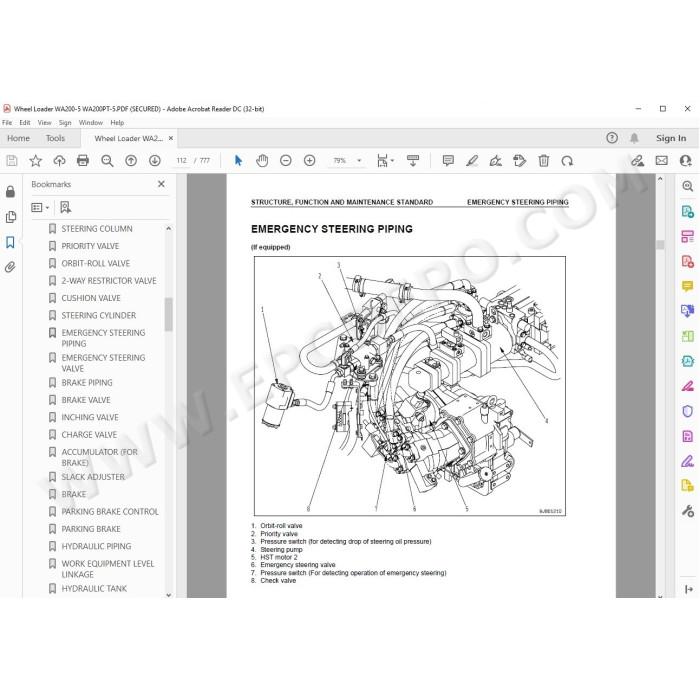
Task: Add to favorites with the star icon
Action: (x=36, y=161)
